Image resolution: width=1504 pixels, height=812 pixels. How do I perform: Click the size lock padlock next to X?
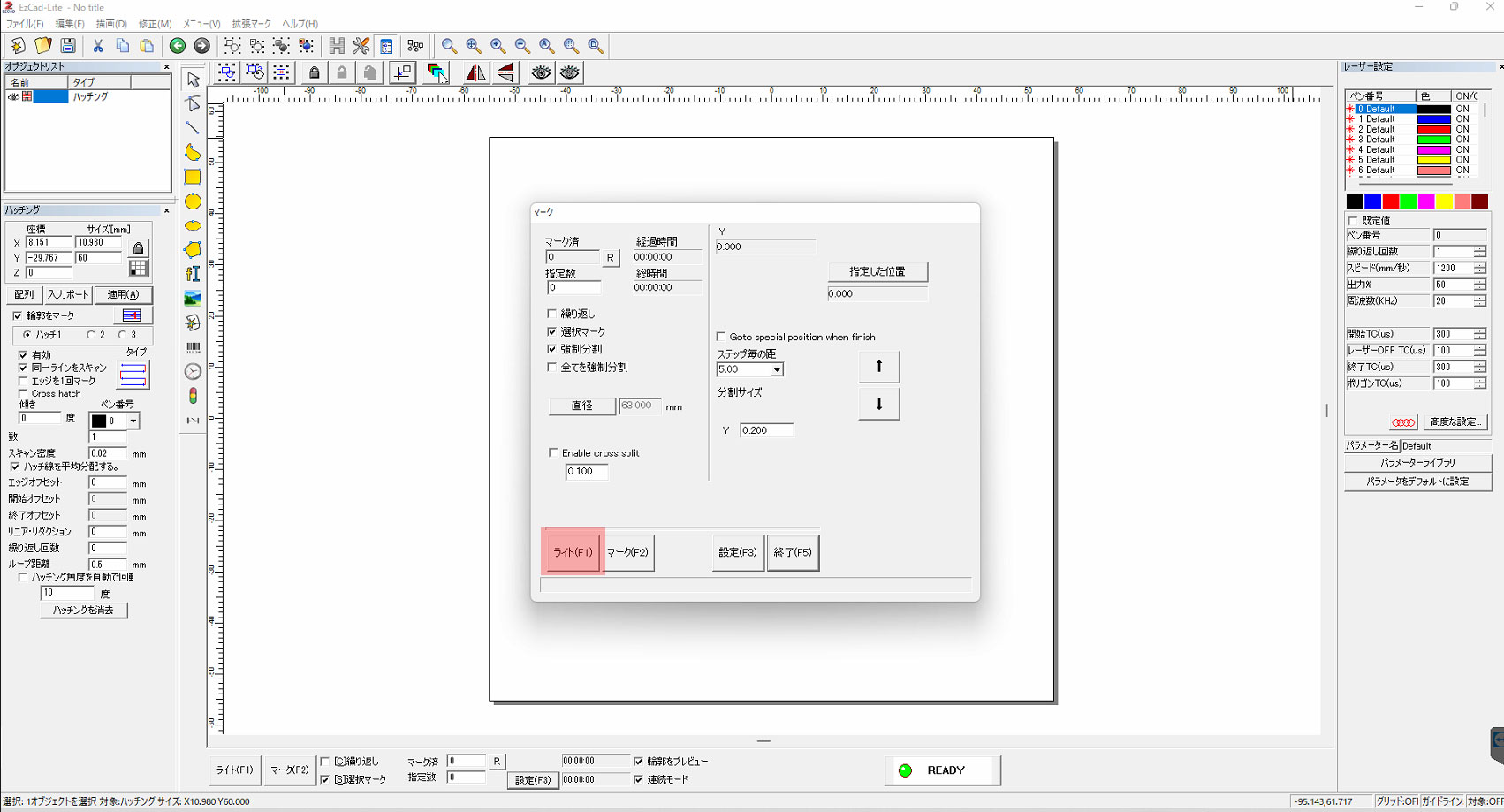coord(138,248)
